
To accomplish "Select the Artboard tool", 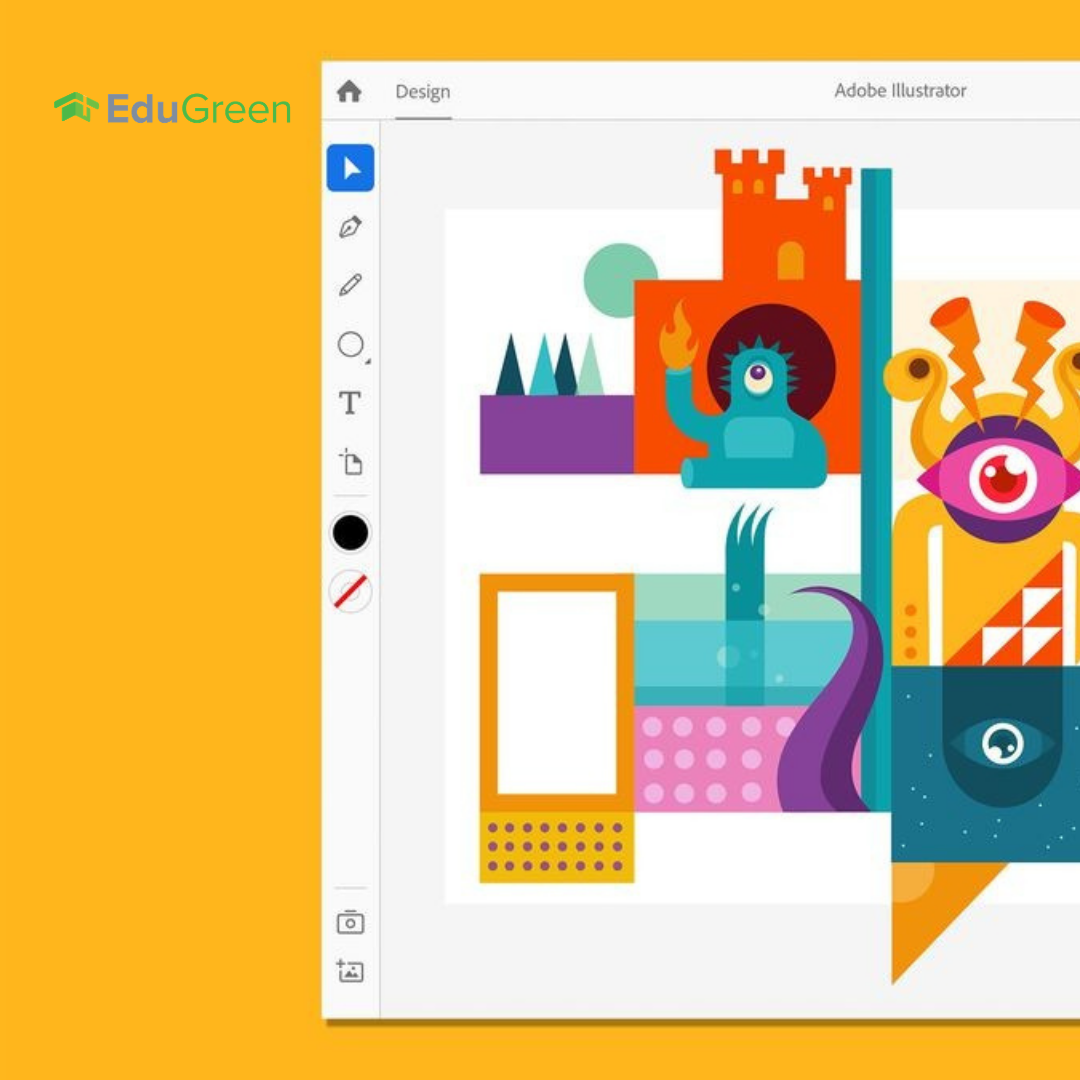I will (351, 461).
